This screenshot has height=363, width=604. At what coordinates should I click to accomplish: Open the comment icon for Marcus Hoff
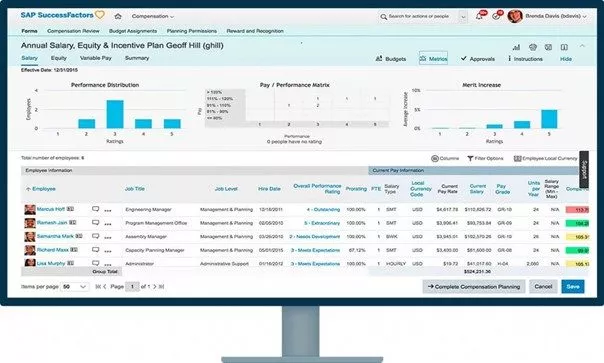[96, 209]
